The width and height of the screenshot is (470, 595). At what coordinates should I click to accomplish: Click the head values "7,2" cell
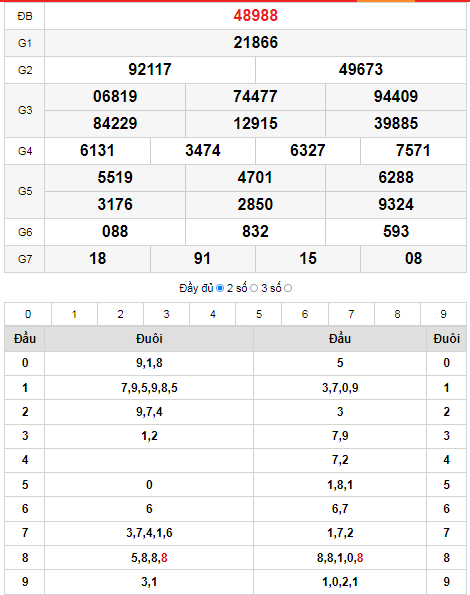tap(340, 460)
